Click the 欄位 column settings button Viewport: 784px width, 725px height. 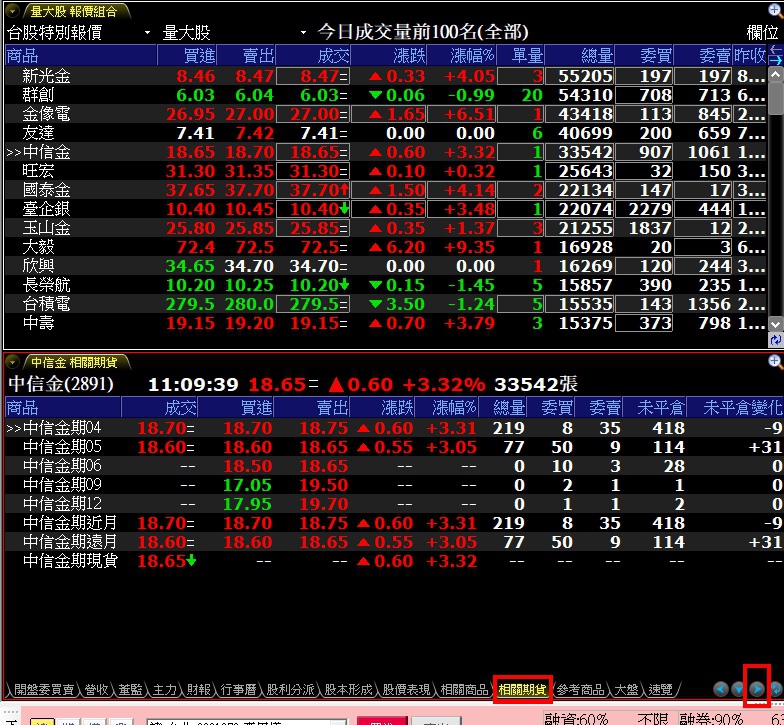coord(762,33)
